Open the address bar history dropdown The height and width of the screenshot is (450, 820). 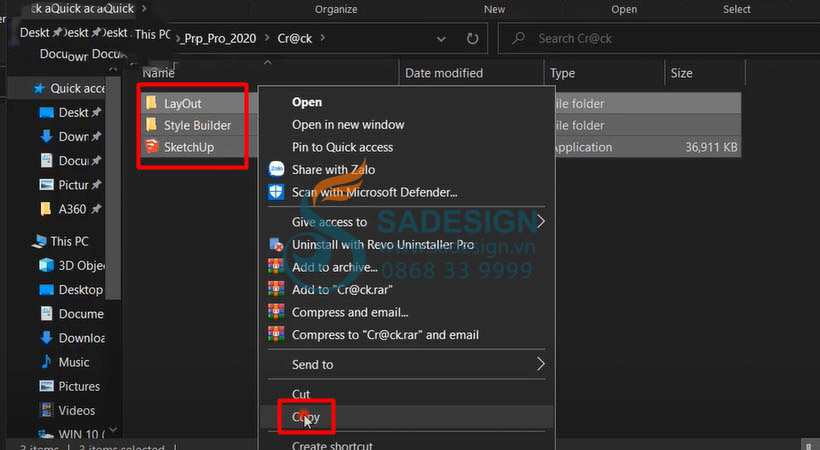(441, 39)
